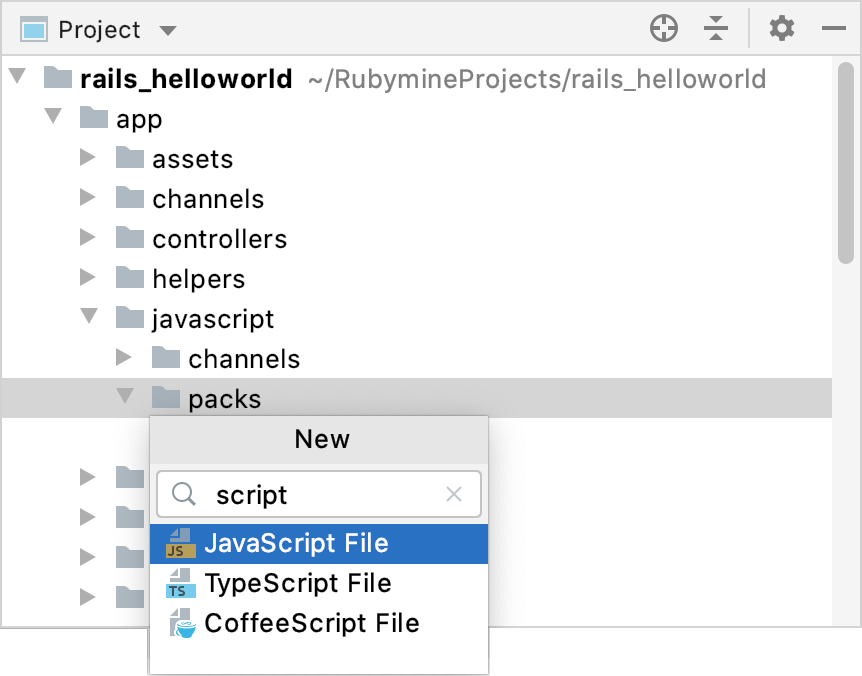Collapse the app folder
The width and height of the screenshot is (862, 676).
point(52,118)
